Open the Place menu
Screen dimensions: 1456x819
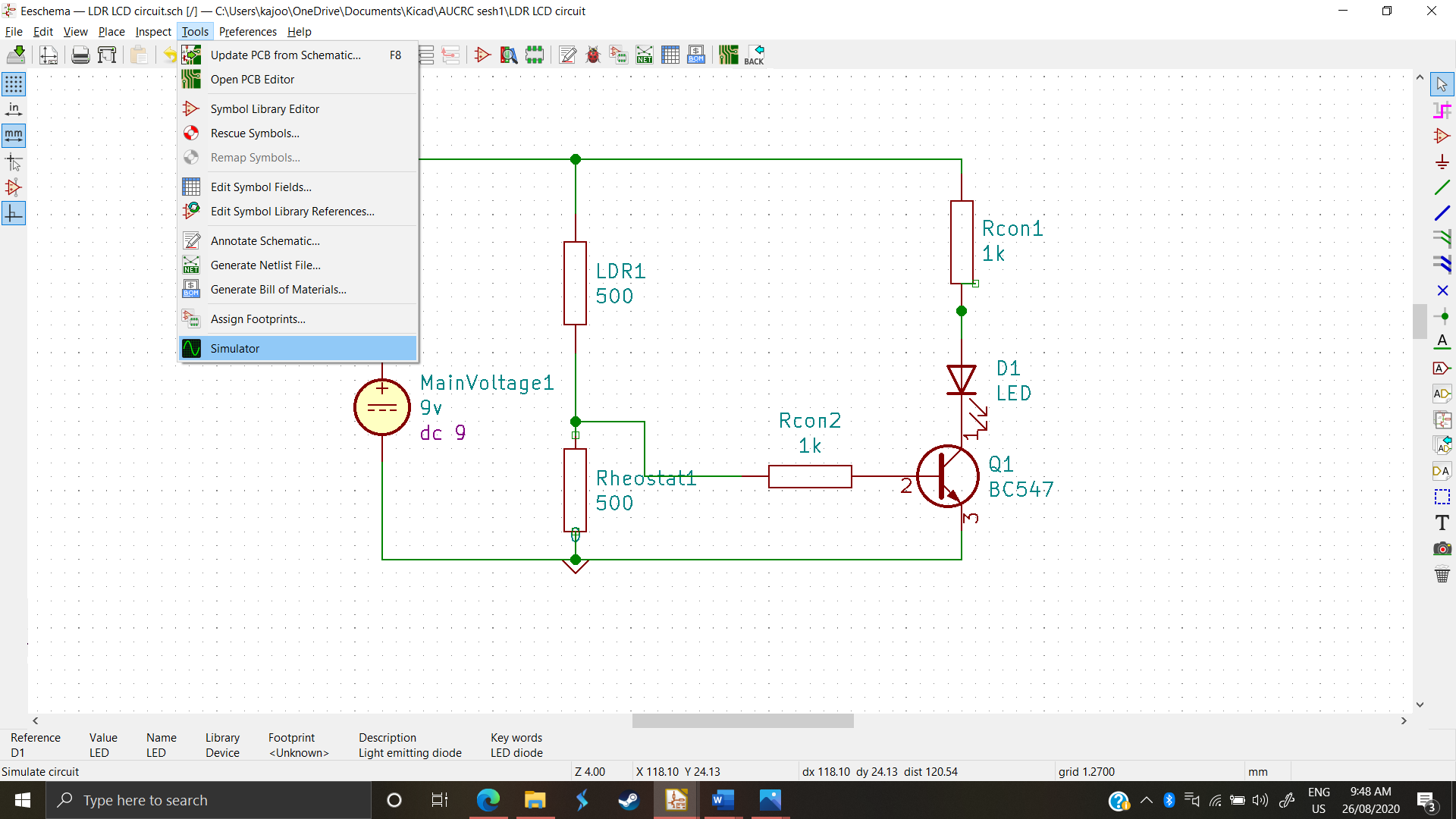click(x=111, y=32)
